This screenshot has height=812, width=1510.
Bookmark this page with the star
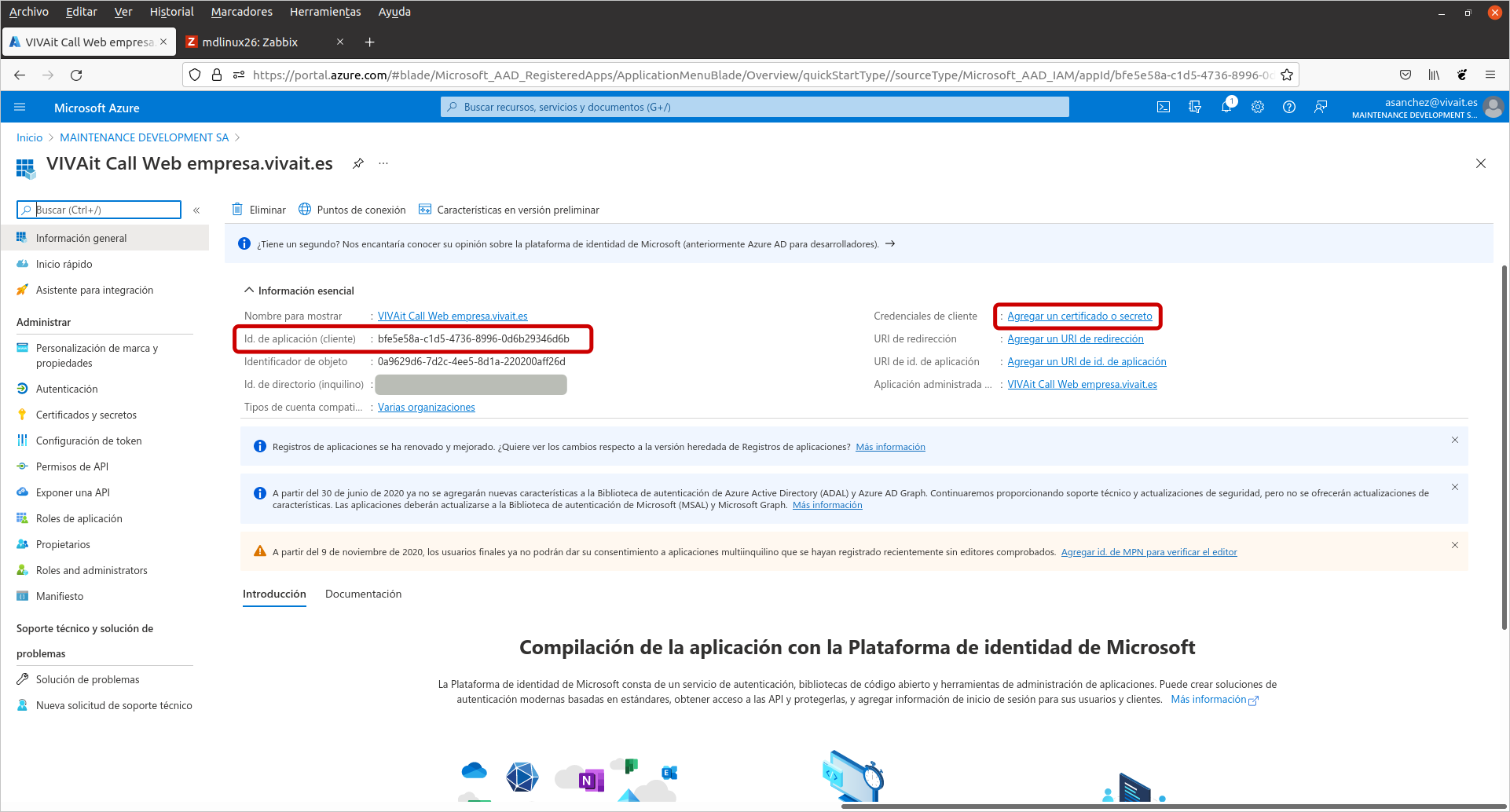(1287, 75)
